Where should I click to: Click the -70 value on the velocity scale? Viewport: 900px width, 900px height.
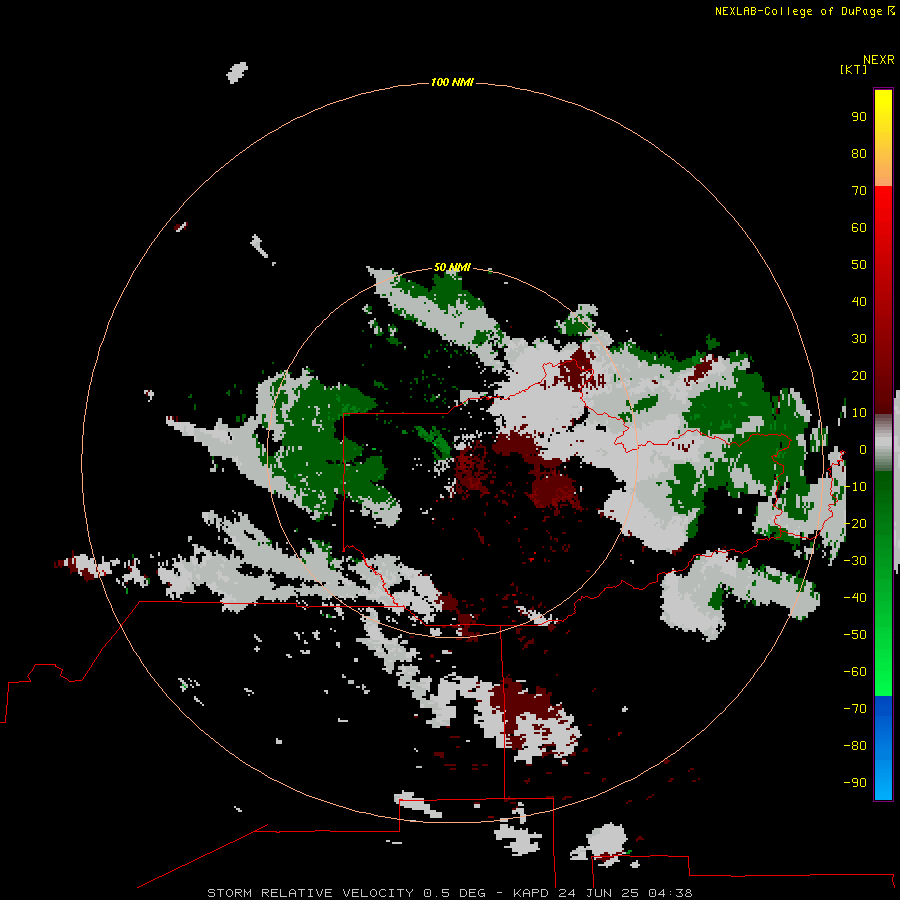855,709
